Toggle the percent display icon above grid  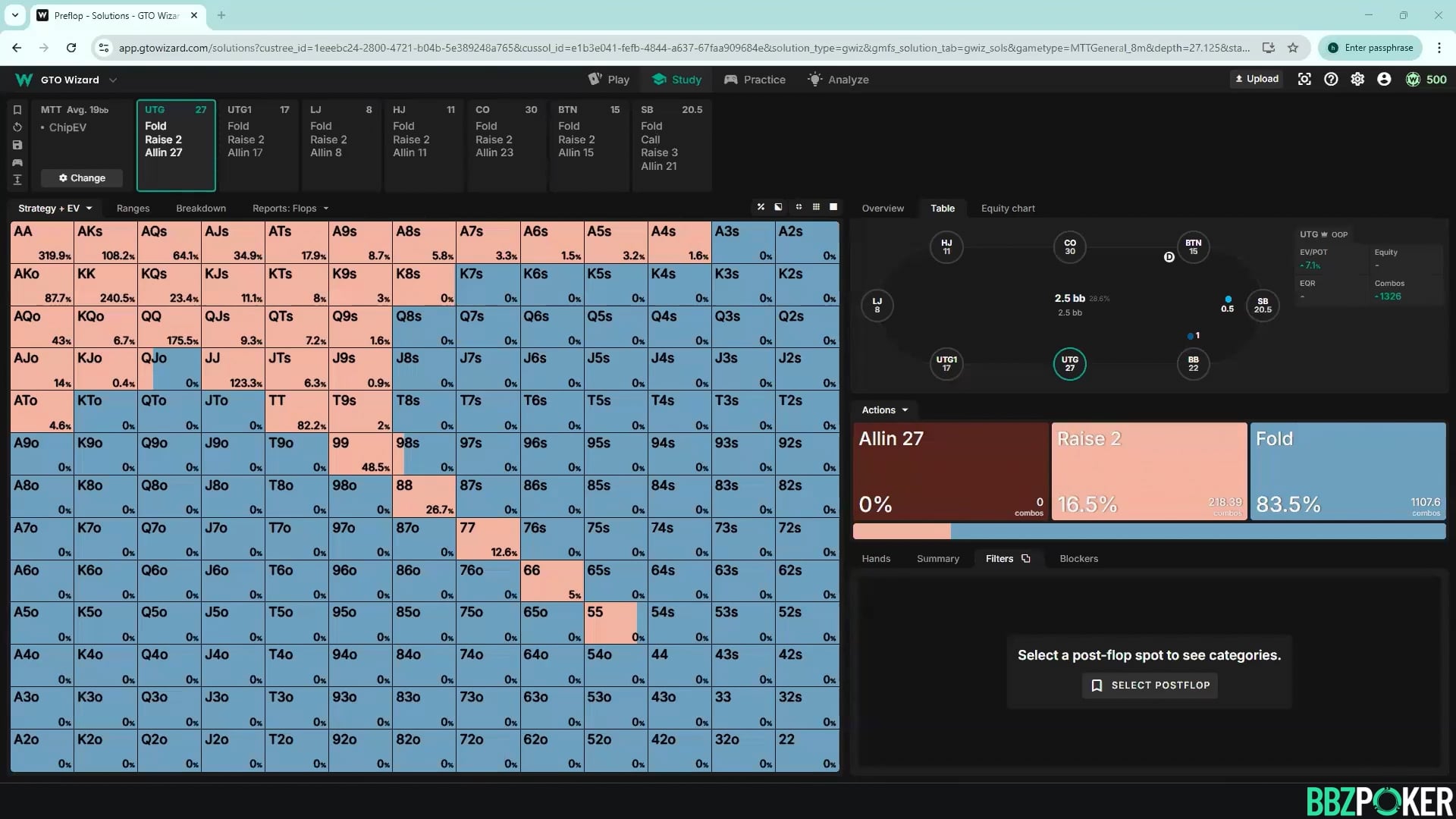(x=761, y=207)
